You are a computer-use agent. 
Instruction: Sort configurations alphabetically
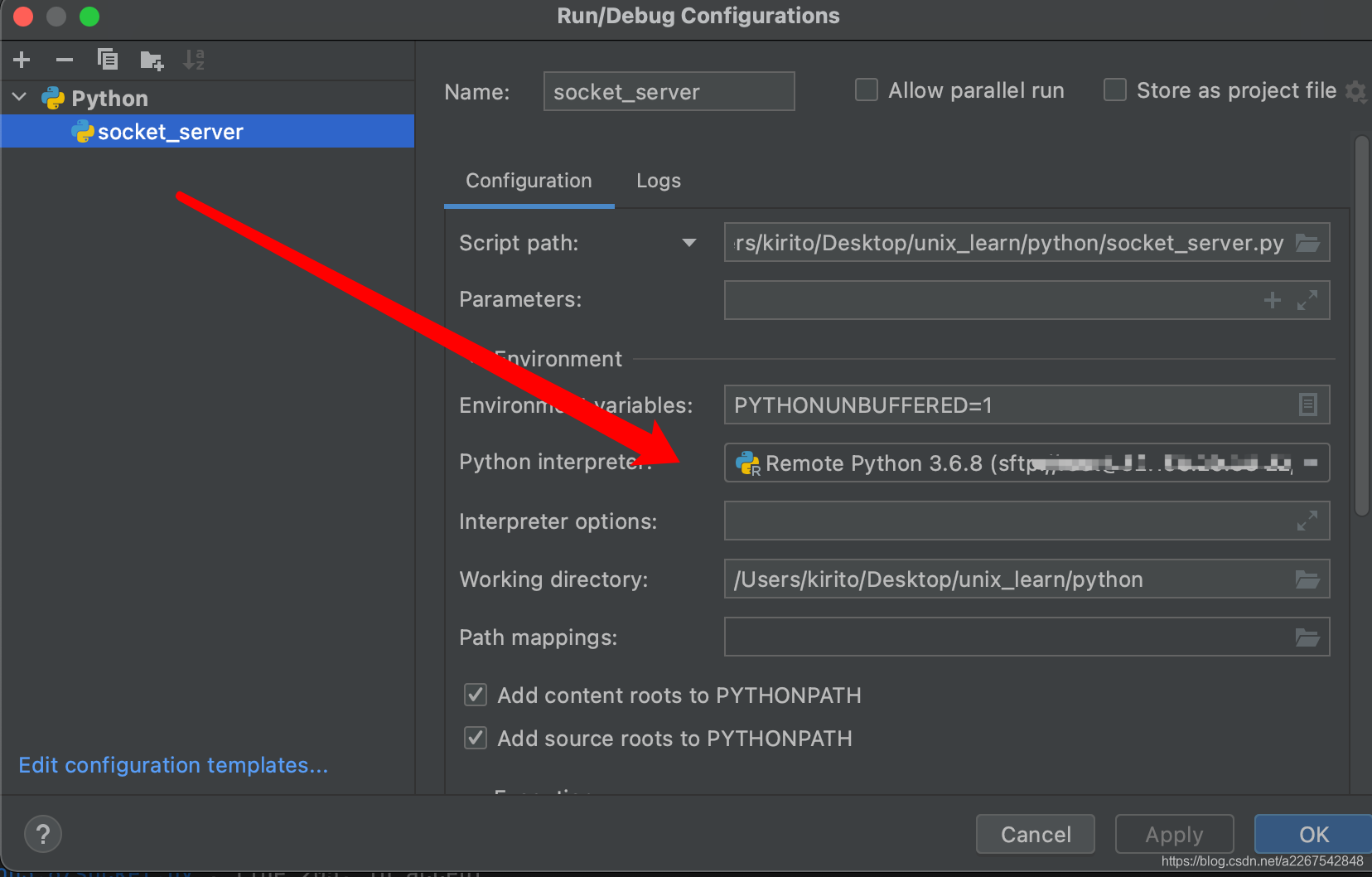(x=194, y=60)
